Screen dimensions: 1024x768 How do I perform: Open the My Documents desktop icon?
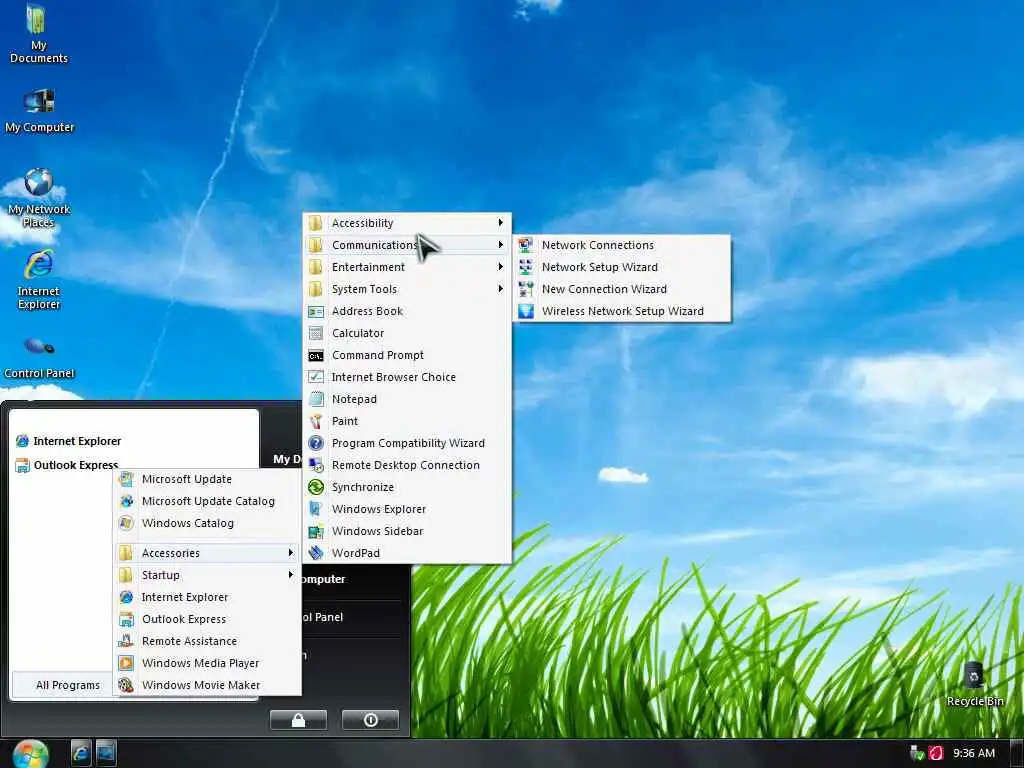[x=38, y=34]
